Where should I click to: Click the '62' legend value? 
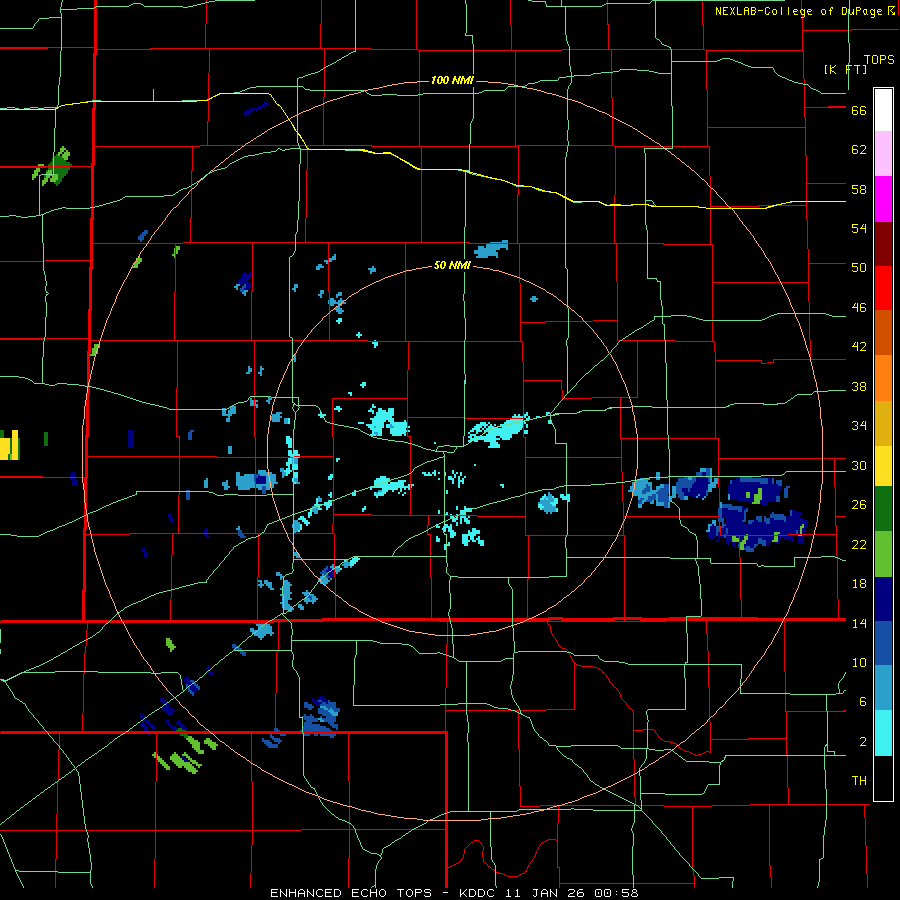[859, 150]
